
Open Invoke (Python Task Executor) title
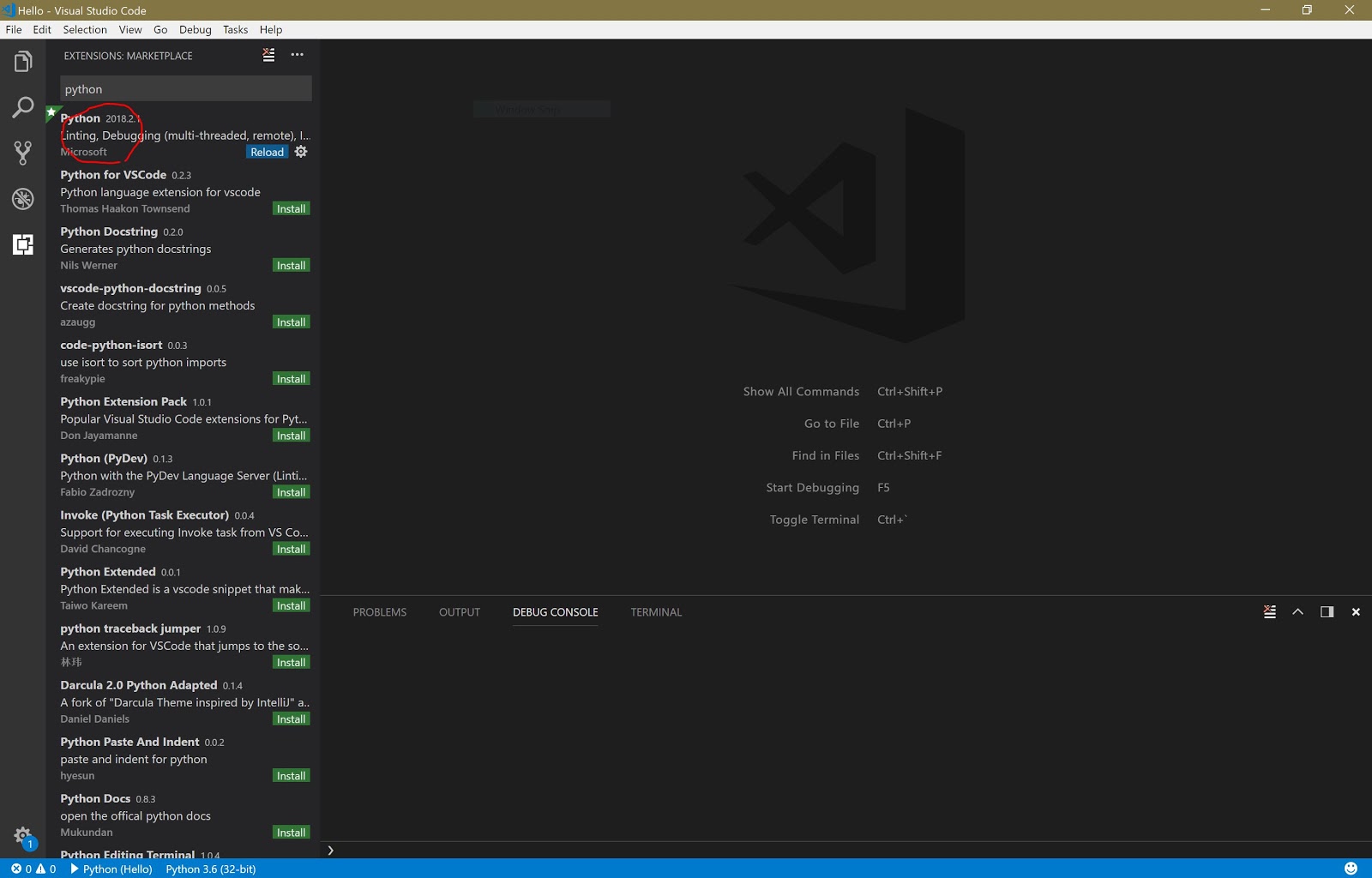[144, 514]
